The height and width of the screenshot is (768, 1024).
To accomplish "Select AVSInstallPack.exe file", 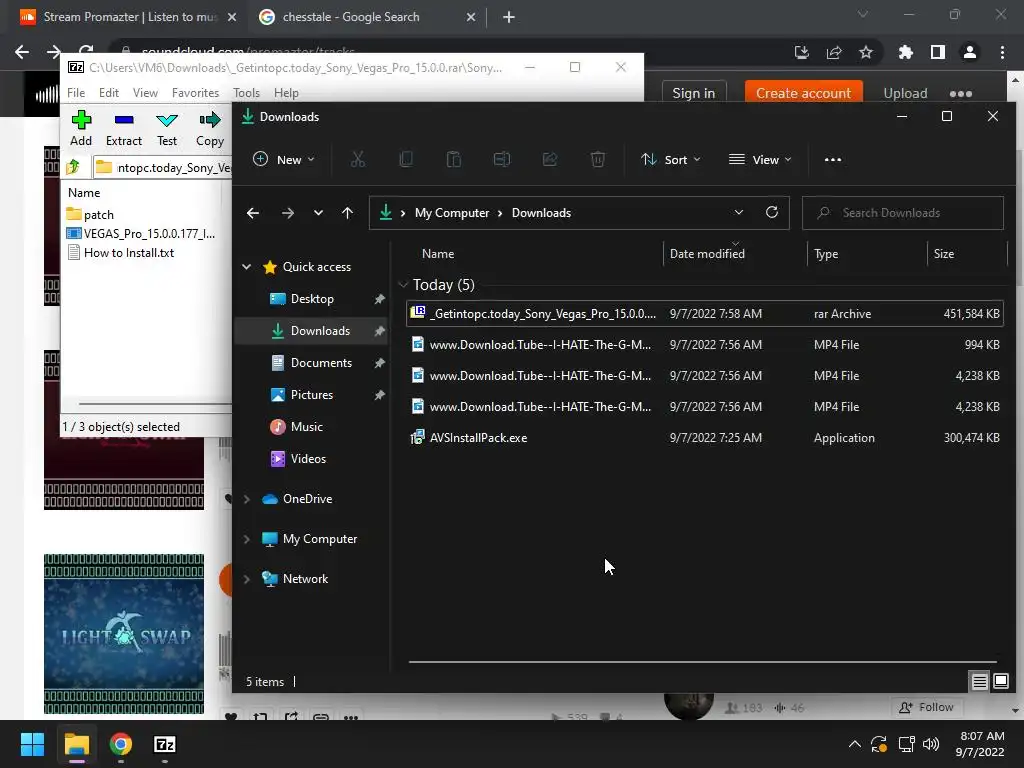I will click(x=705, y=438).
